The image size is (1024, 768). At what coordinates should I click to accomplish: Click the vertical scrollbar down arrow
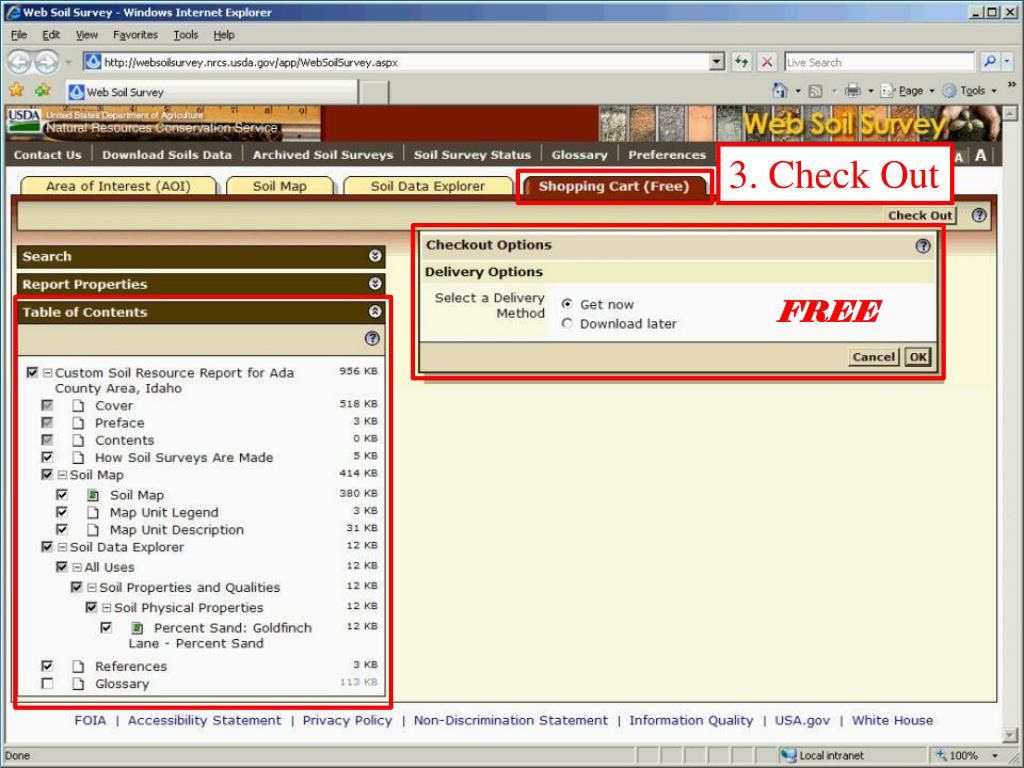pos(1010,734)
